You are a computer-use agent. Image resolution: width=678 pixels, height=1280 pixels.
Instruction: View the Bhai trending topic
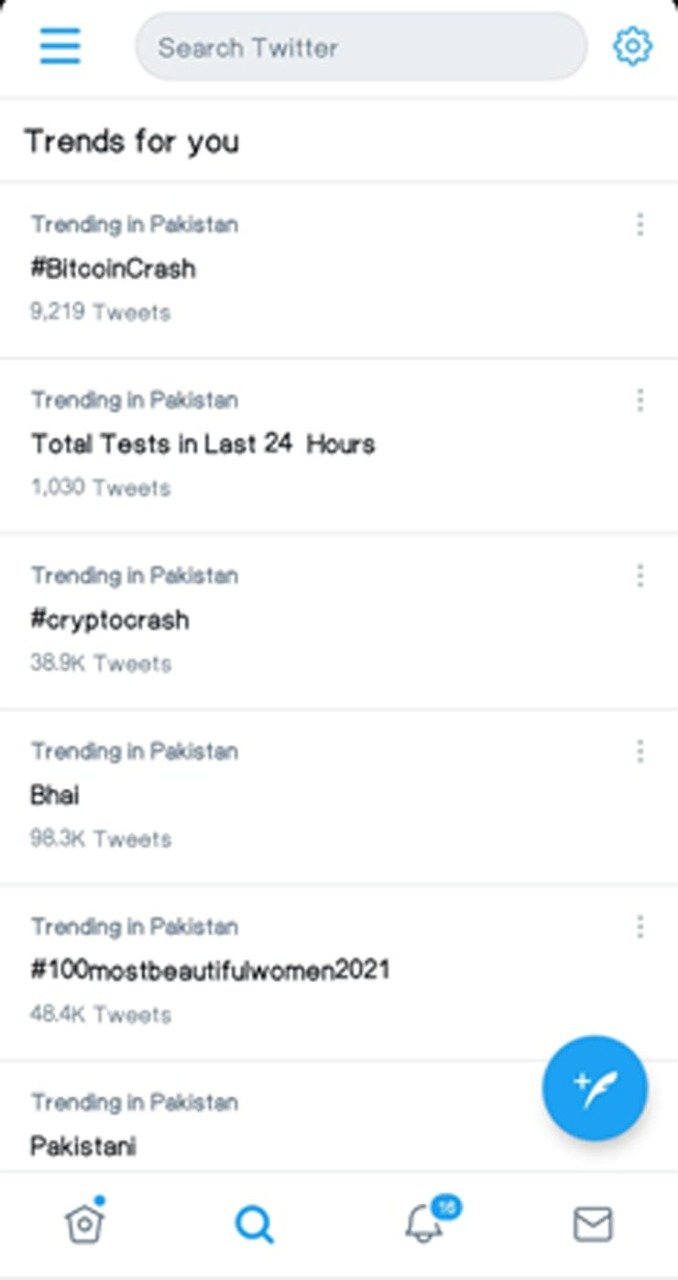tap(55, 796)
